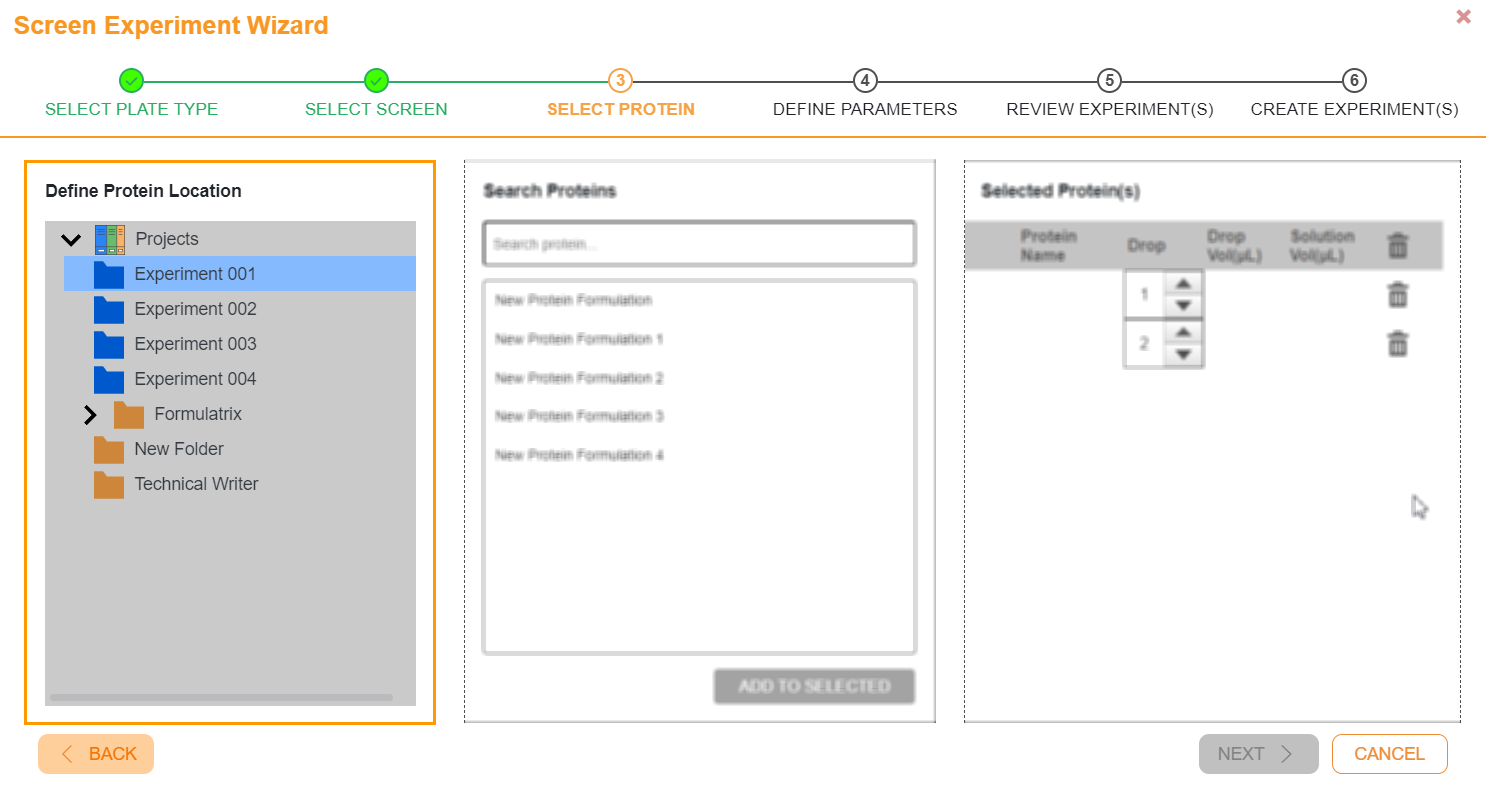Decrease the drop number in the second row
The height and width of the screenshot is (788, 1486).
click(x=1183, y=355)
